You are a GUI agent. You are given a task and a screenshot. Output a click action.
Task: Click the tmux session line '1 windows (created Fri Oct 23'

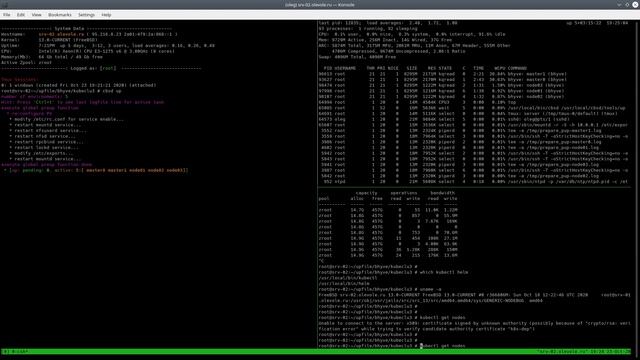(78, 85)
